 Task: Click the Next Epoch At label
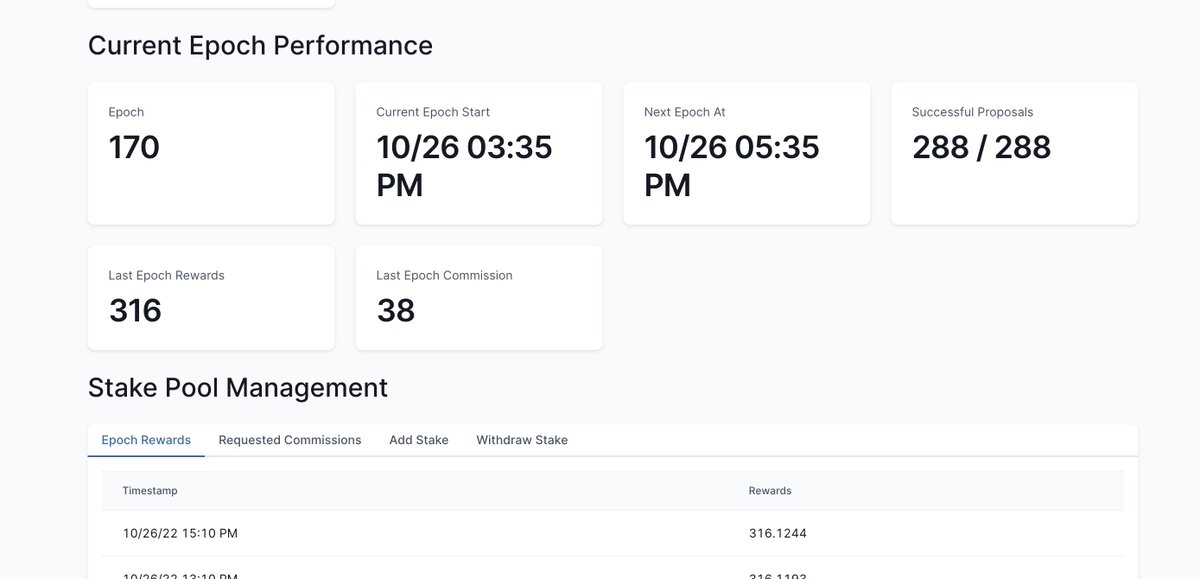coord(685,112)
